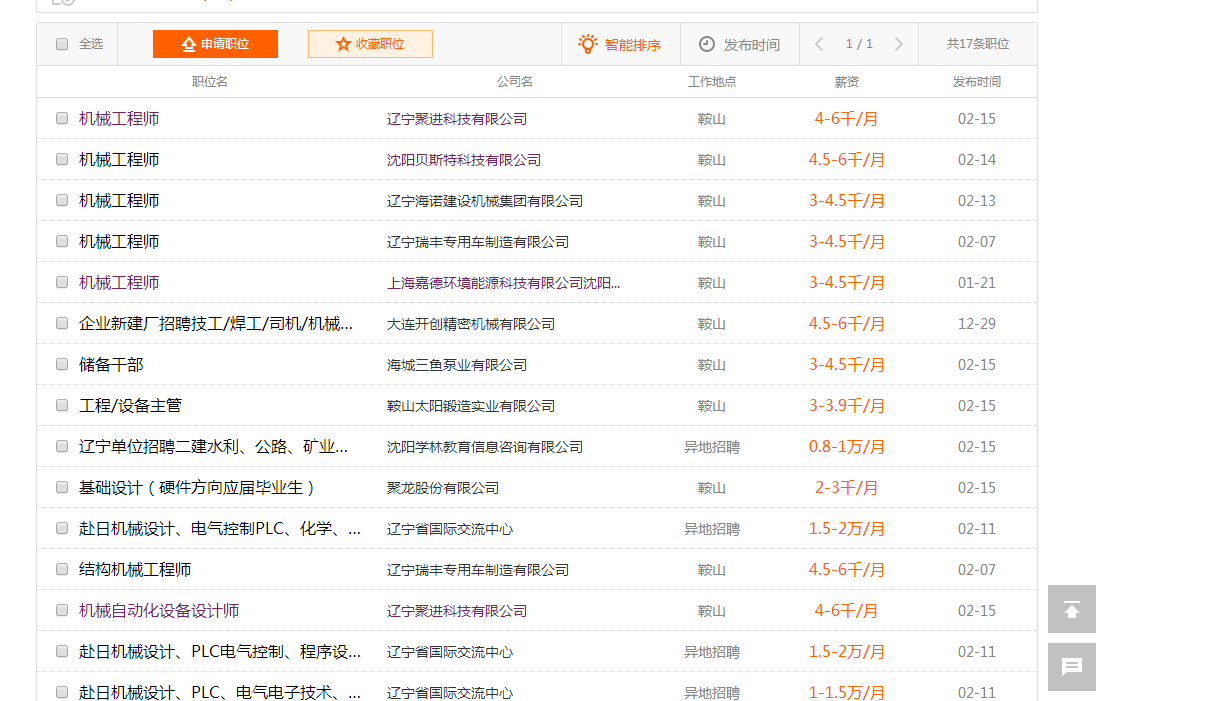Viewport: 1212px width, 701px height.
Task: Click the 收藏职位 star button
Action: (x=370, y=44)
